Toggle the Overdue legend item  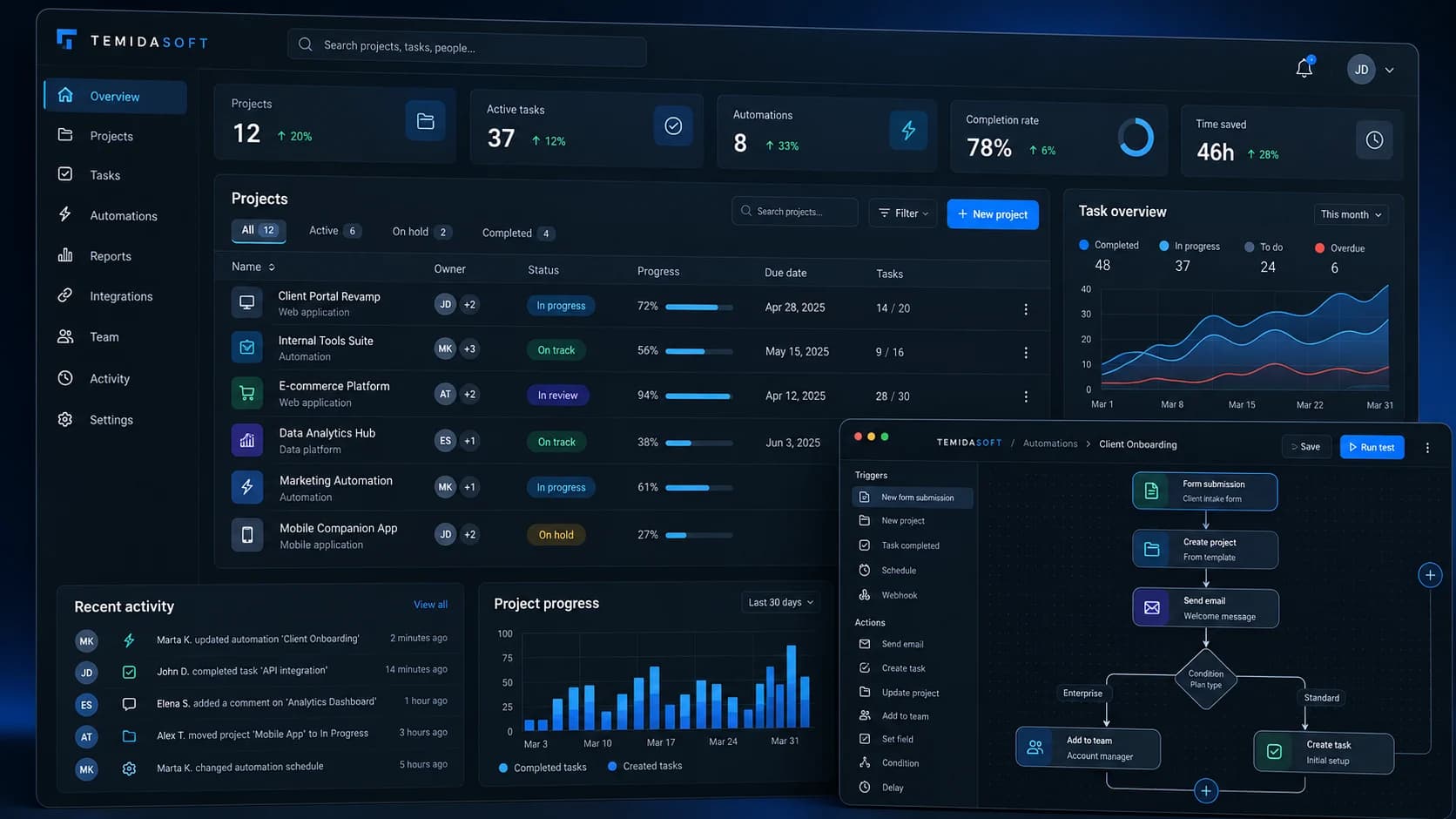(1339, 247)
